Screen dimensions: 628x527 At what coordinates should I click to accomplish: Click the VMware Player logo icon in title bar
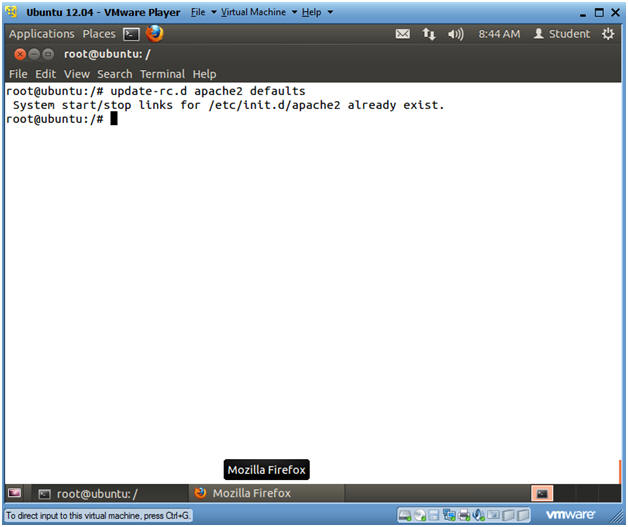(x=12, y=12)
